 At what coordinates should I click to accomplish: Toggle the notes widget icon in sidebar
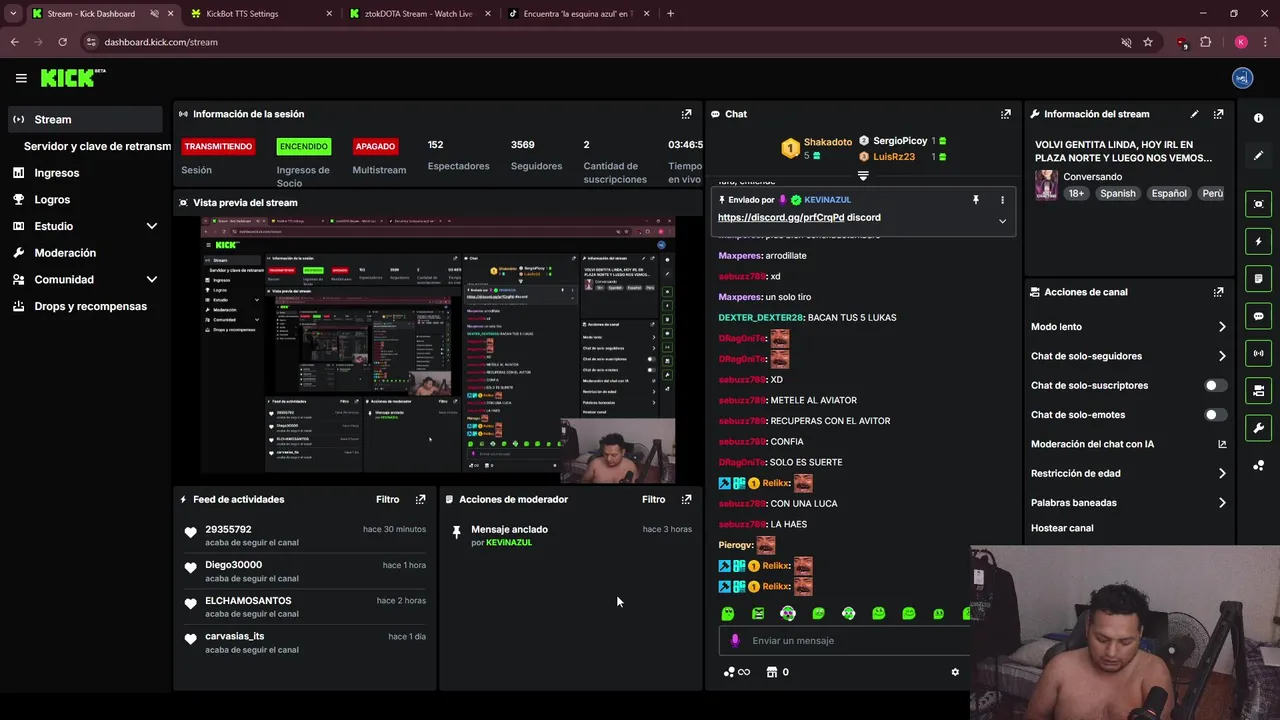tap(1258, 278)
